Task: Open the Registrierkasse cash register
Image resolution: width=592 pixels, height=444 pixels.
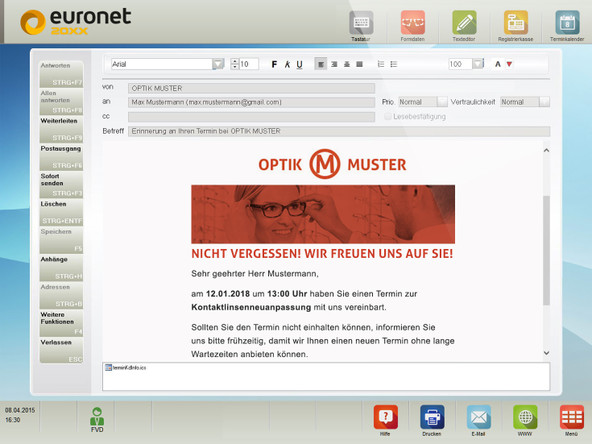Action: [516, 23]
